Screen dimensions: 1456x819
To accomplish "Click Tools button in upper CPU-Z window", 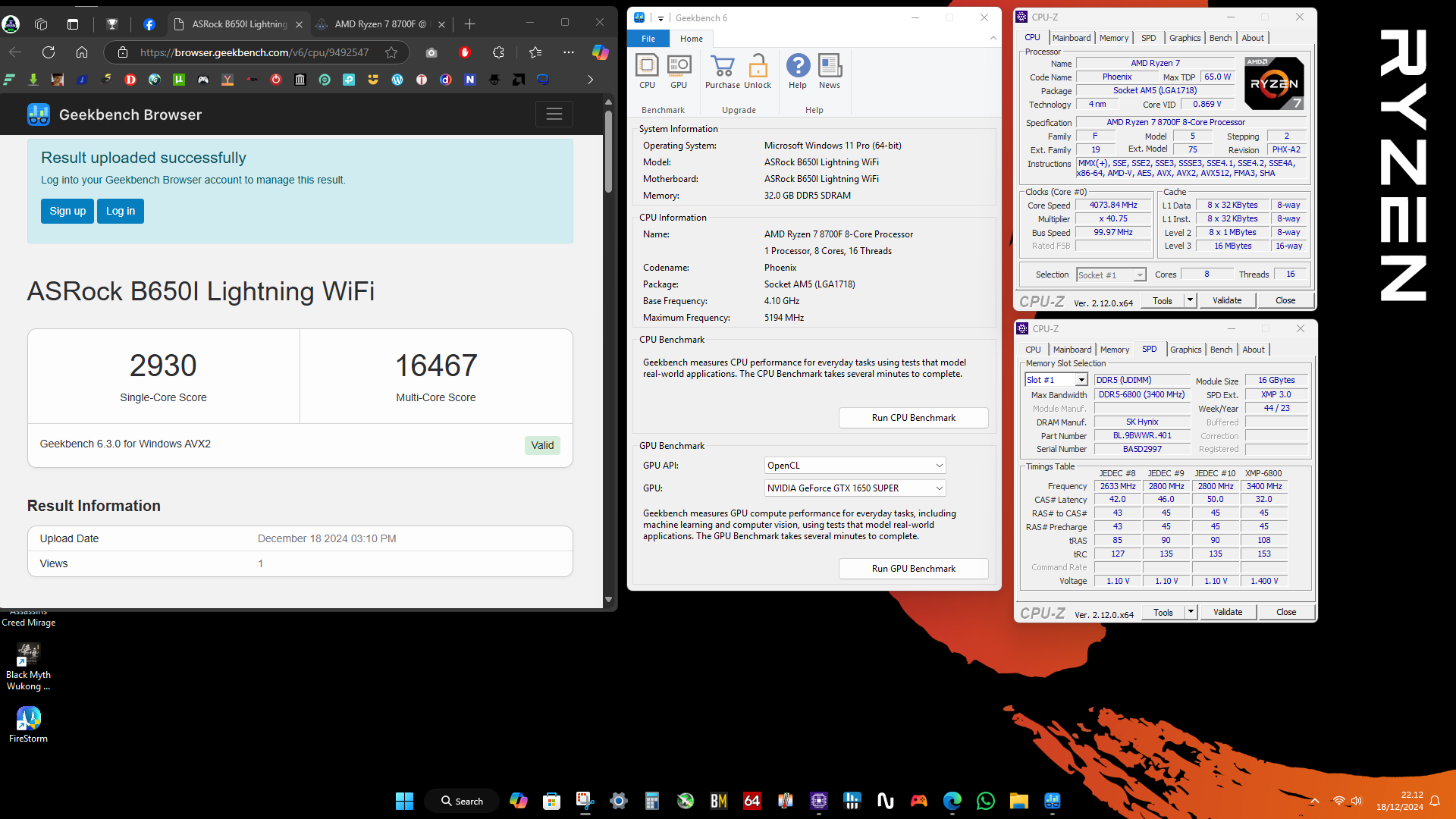I will [1163, 300].
